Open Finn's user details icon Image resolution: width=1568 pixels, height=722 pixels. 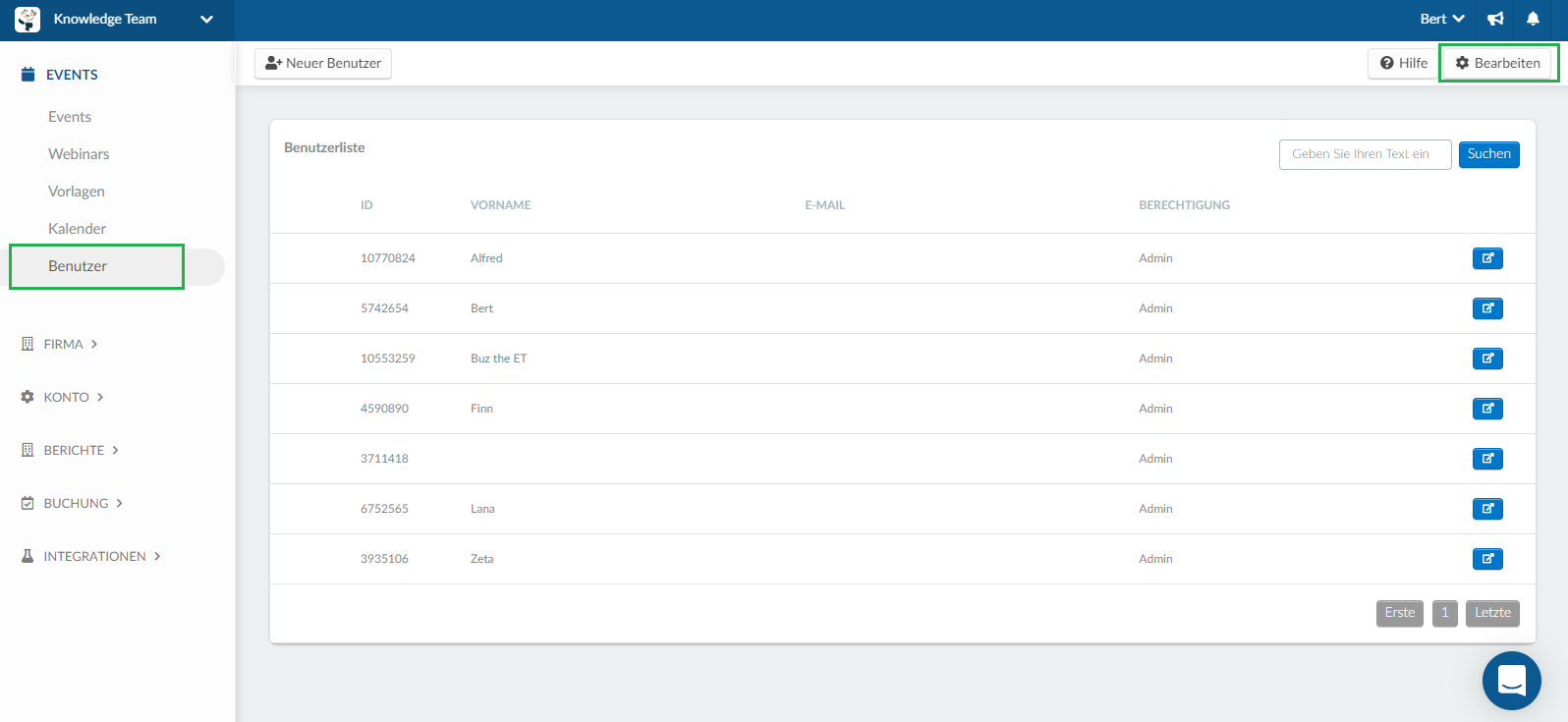(x=1487, y=409)
